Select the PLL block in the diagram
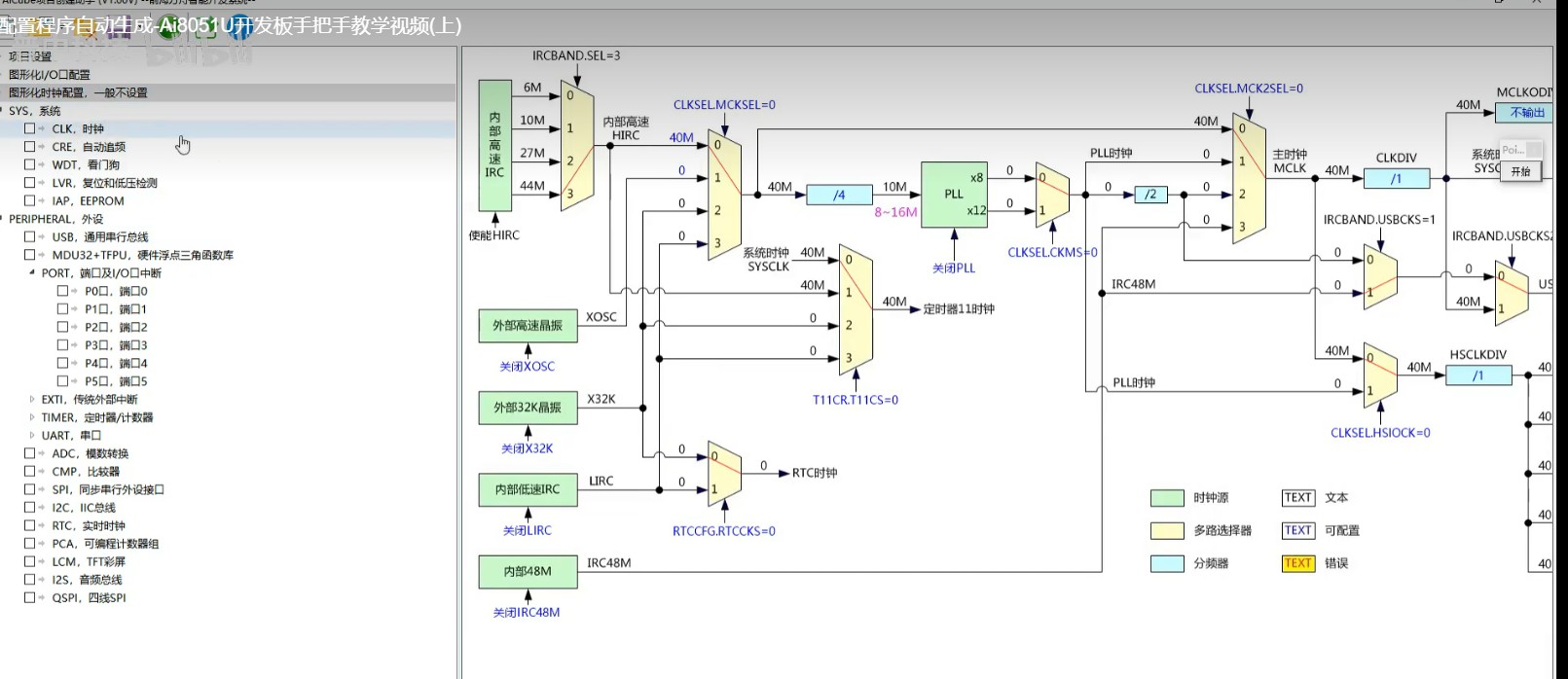Viewport: 1568px width, 679px height. (954, 195)
